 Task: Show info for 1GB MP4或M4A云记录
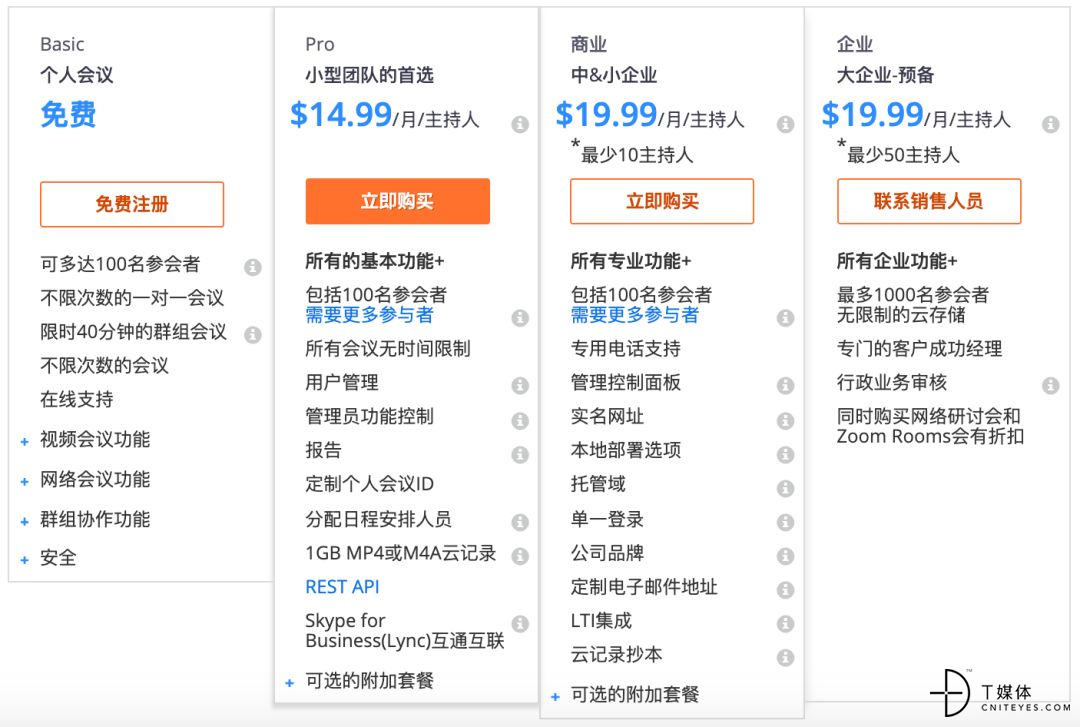click(x=520, y=556)
